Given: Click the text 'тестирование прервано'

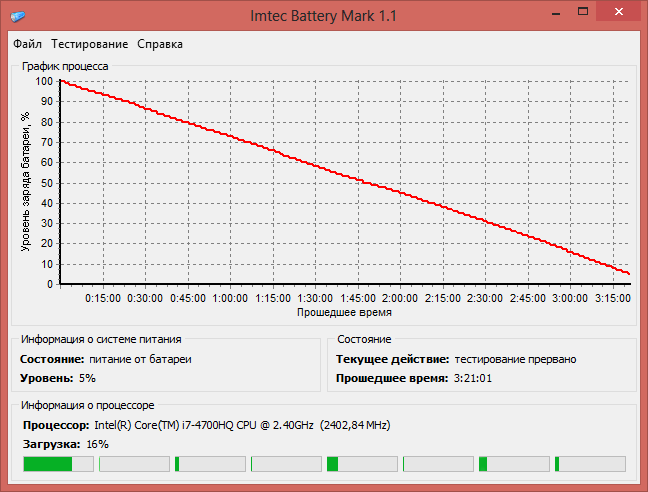Looking at the screenshot, I should [x=515, y=359].
